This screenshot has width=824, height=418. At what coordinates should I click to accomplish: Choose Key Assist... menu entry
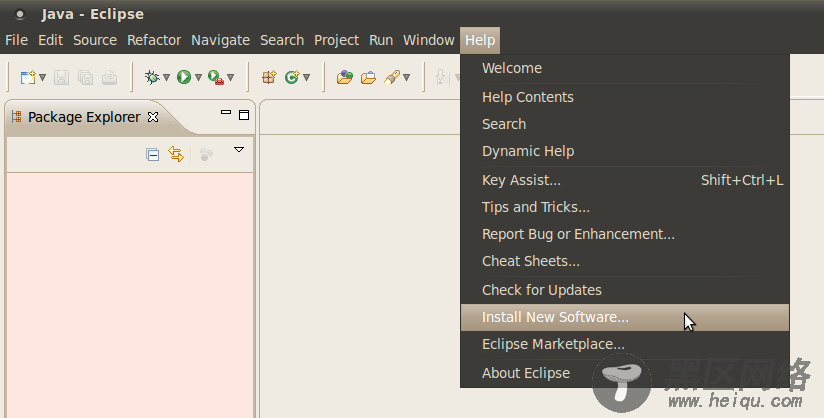[x=625, y=180]
